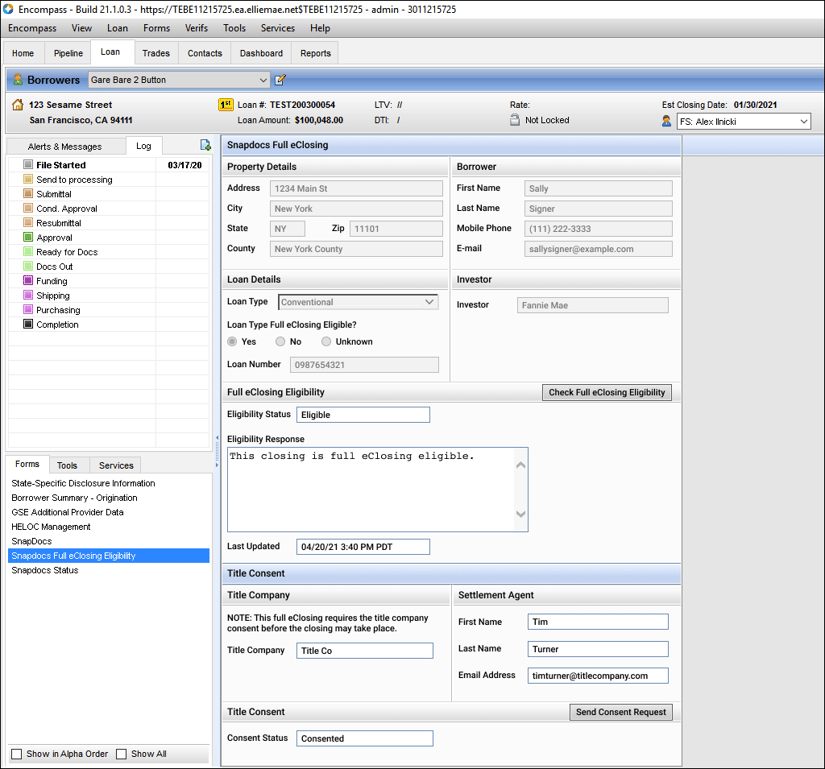825x769 pixels.
Task: Click the rate lock padlock icon
Action: [x=515, y=120]
